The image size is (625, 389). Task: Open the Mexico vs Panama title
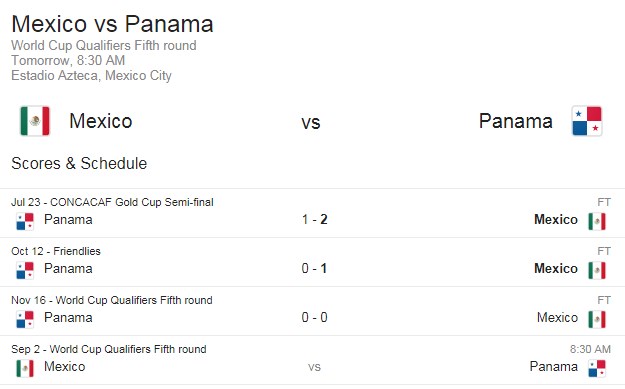click(112, 24)
